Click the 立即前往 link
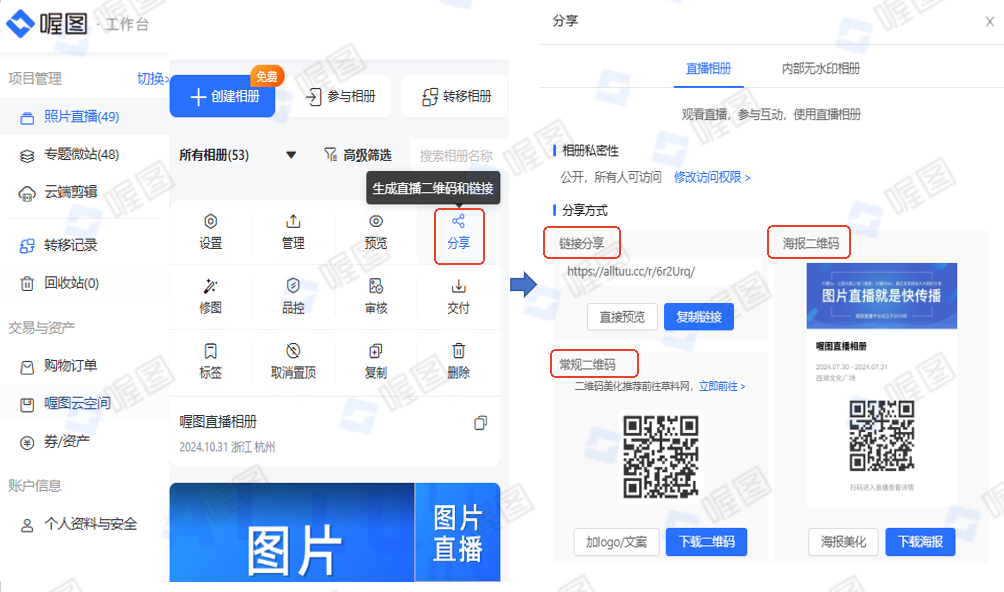This screenshot has width=1004, height=592. click(x=722, y=387)
